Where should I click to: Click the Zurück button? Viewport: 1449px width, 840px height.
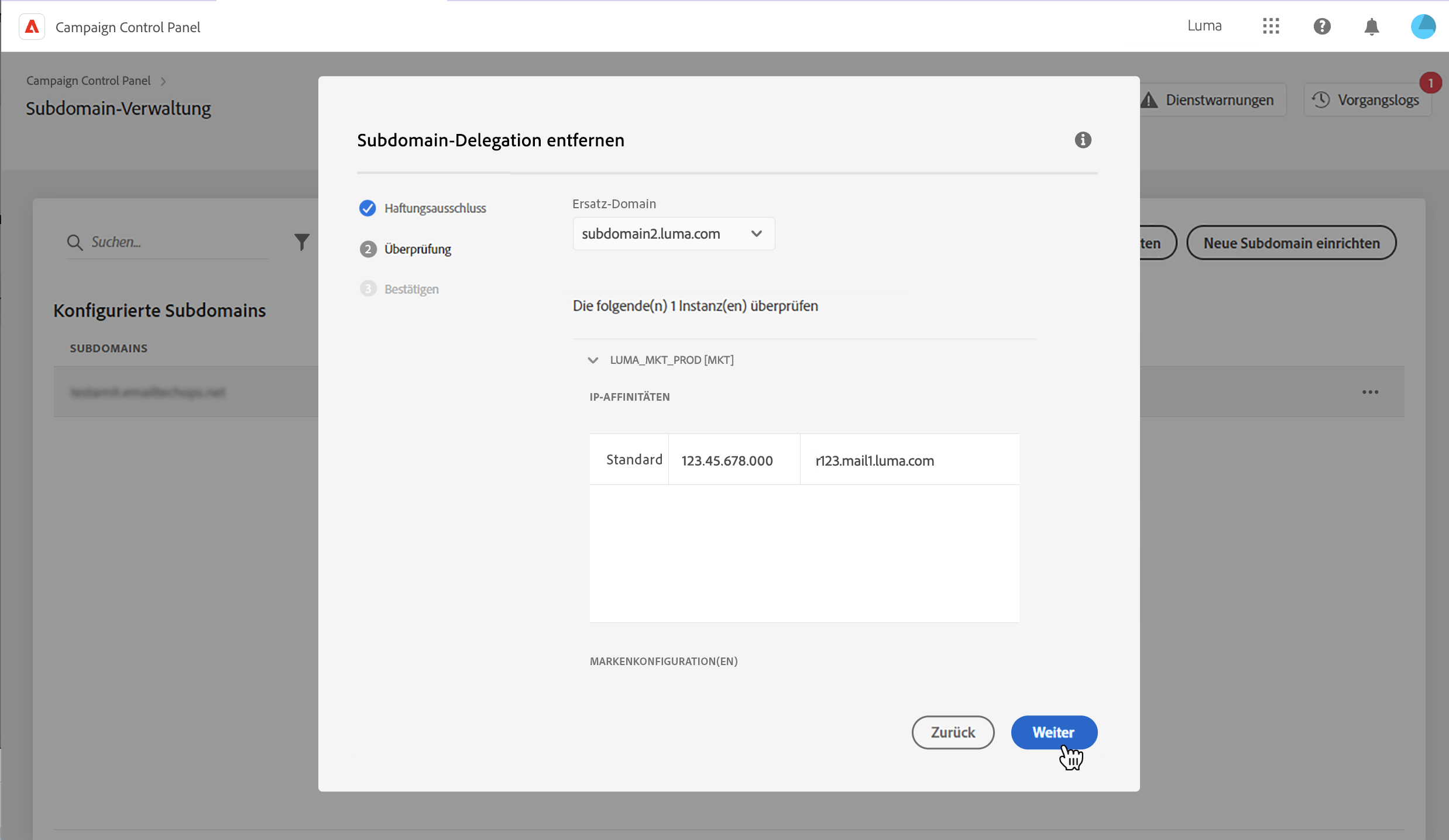[x=953, y=732]
